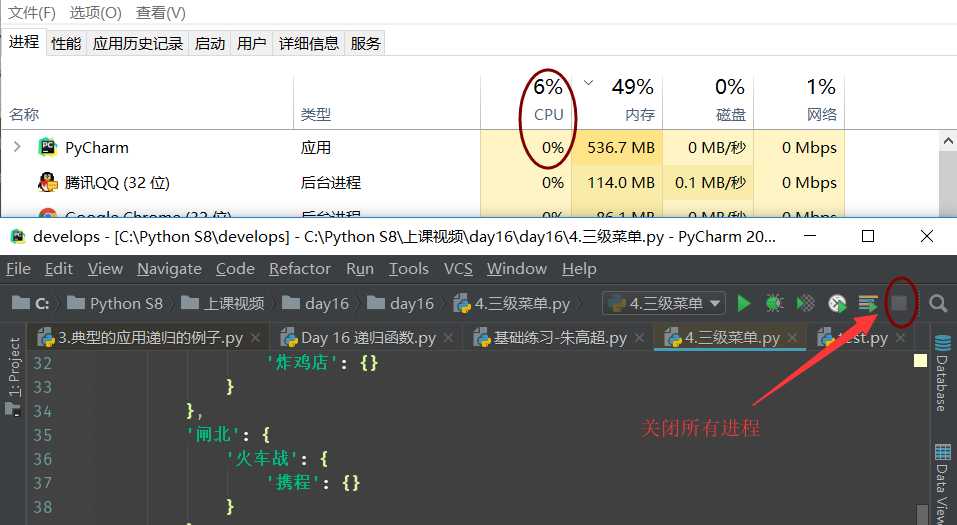Click the 4.三级菜单.py breadcrumb file

click(x=511, y=303)
